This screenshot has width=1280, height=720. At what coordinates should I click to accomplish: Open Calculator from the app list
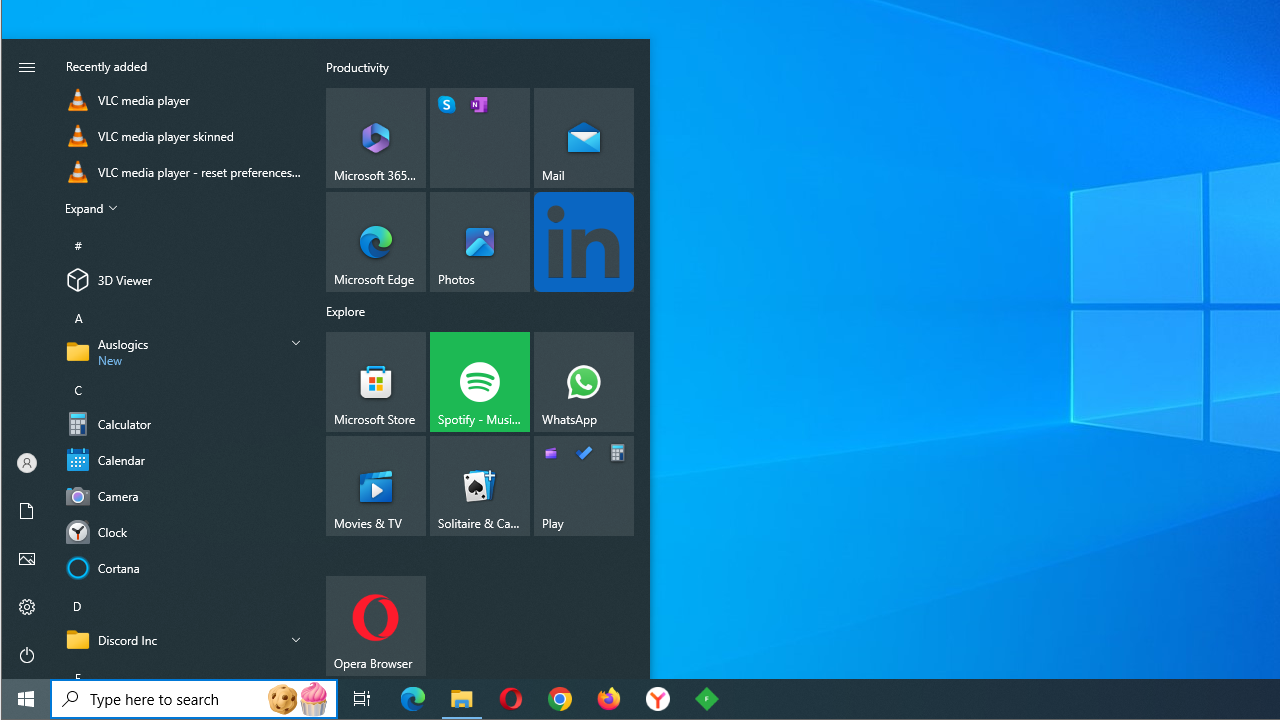[124, 424]
